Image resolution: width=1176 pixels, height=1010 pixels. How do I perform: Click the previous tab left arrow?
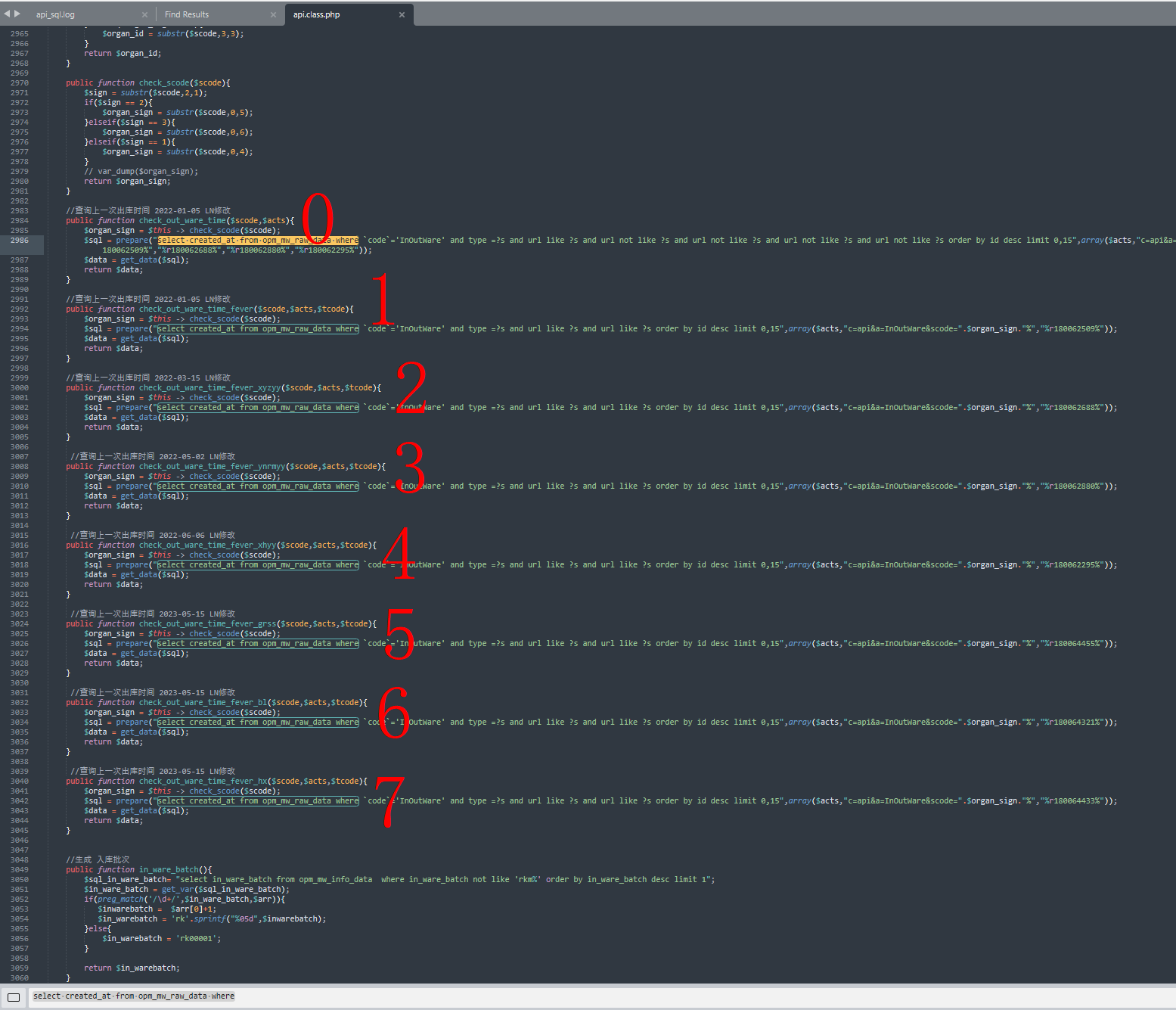(x=8, y=14)
